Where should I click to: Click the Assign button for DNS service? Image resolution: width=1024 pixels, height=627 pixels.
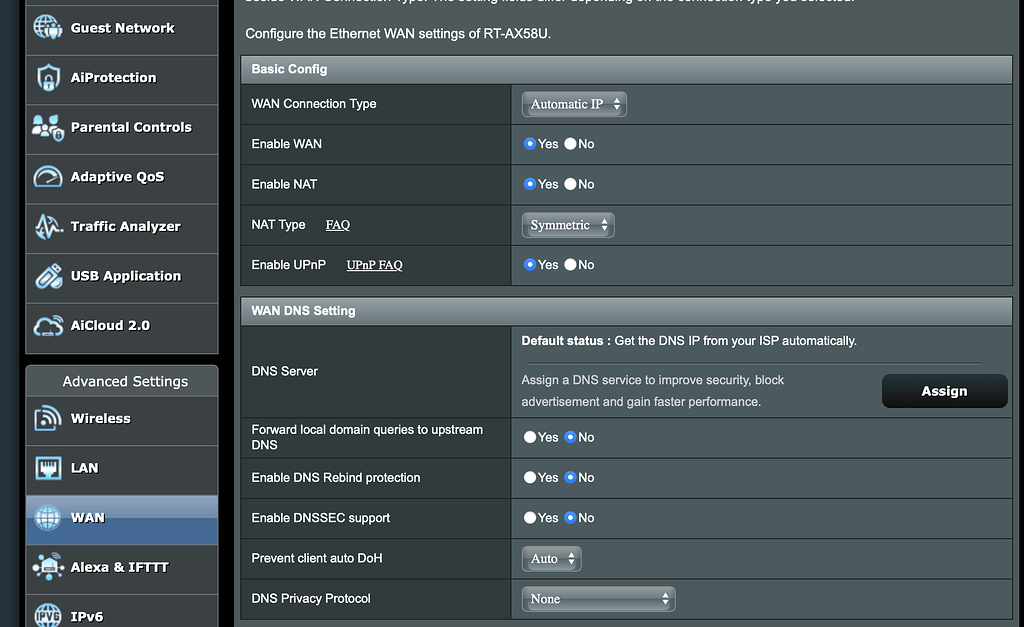coord(944,391)
